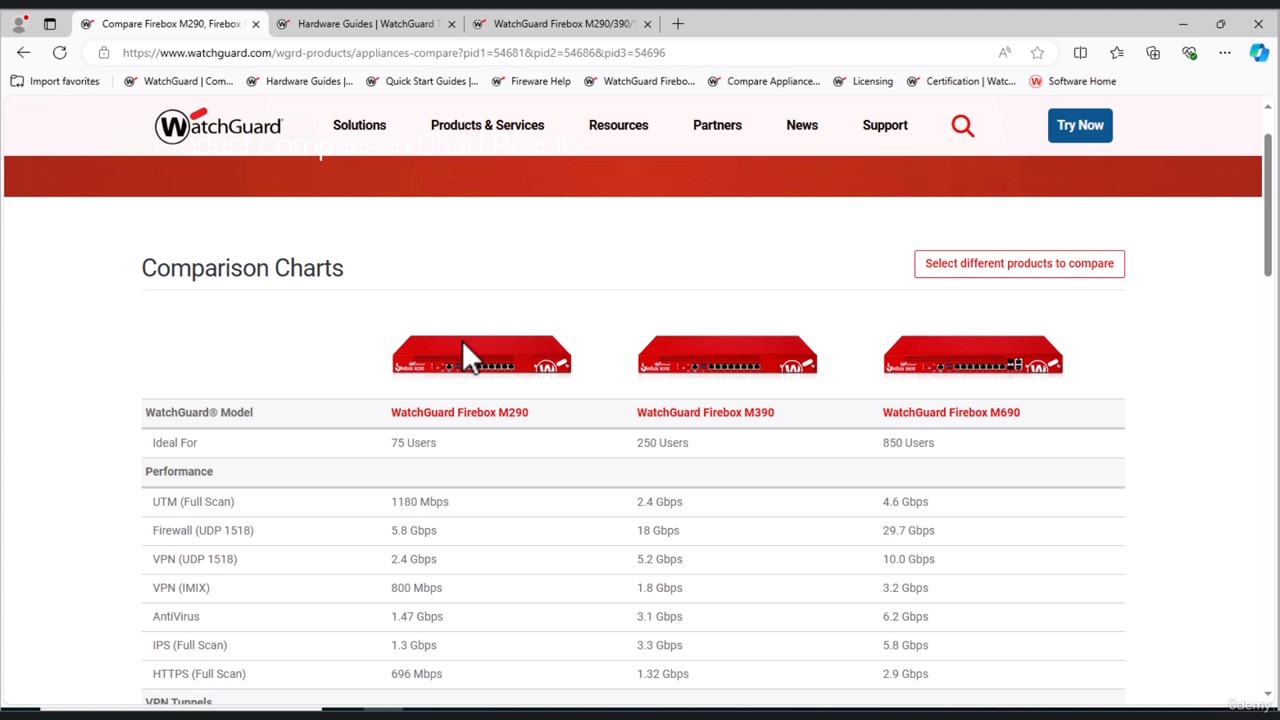Viewport: 1280px width, 720px height.
Task: Click the page vertical scrollbar thumb
Action: pos(1268,203)
